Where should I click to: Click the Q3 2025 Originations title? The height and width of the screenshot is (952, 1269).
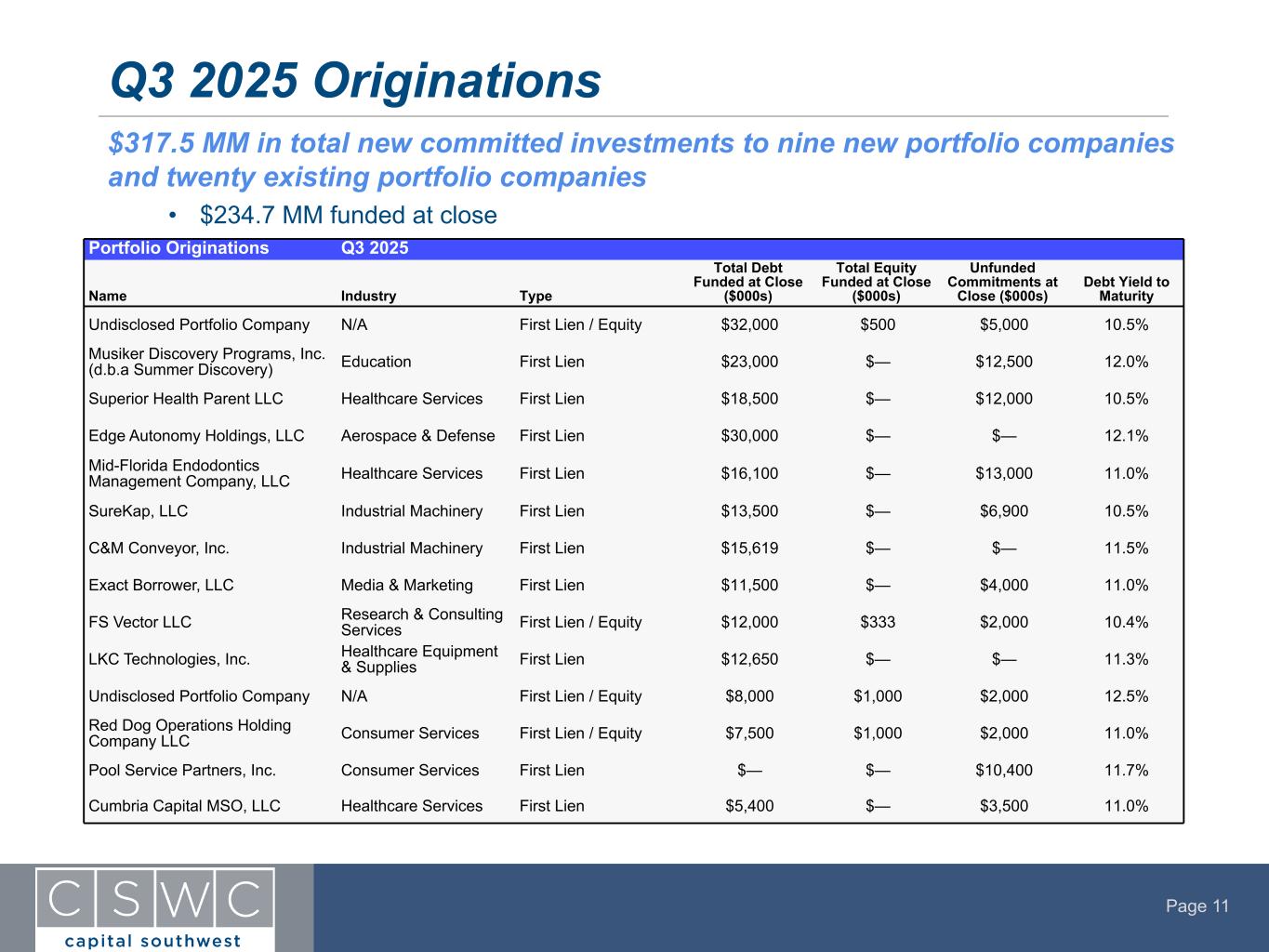[355, 81]
